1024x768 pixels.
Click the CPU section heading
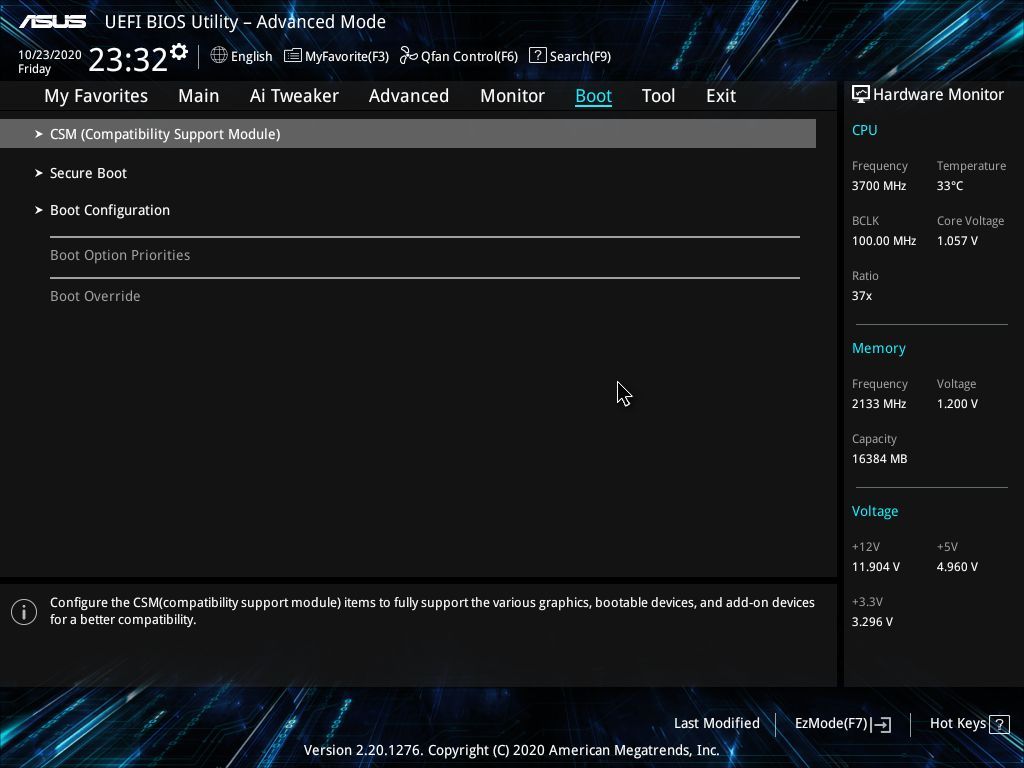point(864,130)
